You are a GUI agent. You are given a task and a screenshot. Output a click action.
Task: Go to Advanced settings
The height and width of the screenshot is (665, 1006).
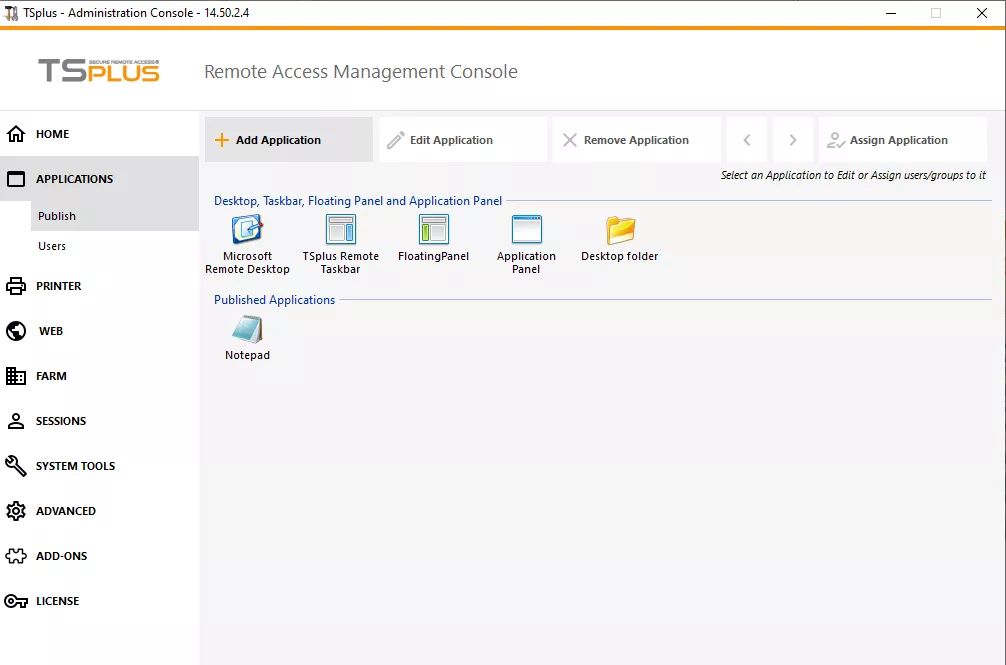coord(65,511)
